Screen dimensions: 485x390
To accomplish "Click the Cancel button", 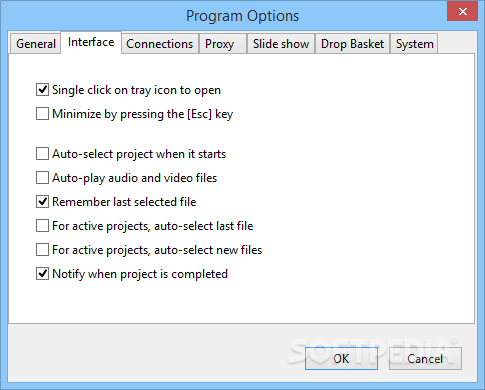I will (425, 358).
